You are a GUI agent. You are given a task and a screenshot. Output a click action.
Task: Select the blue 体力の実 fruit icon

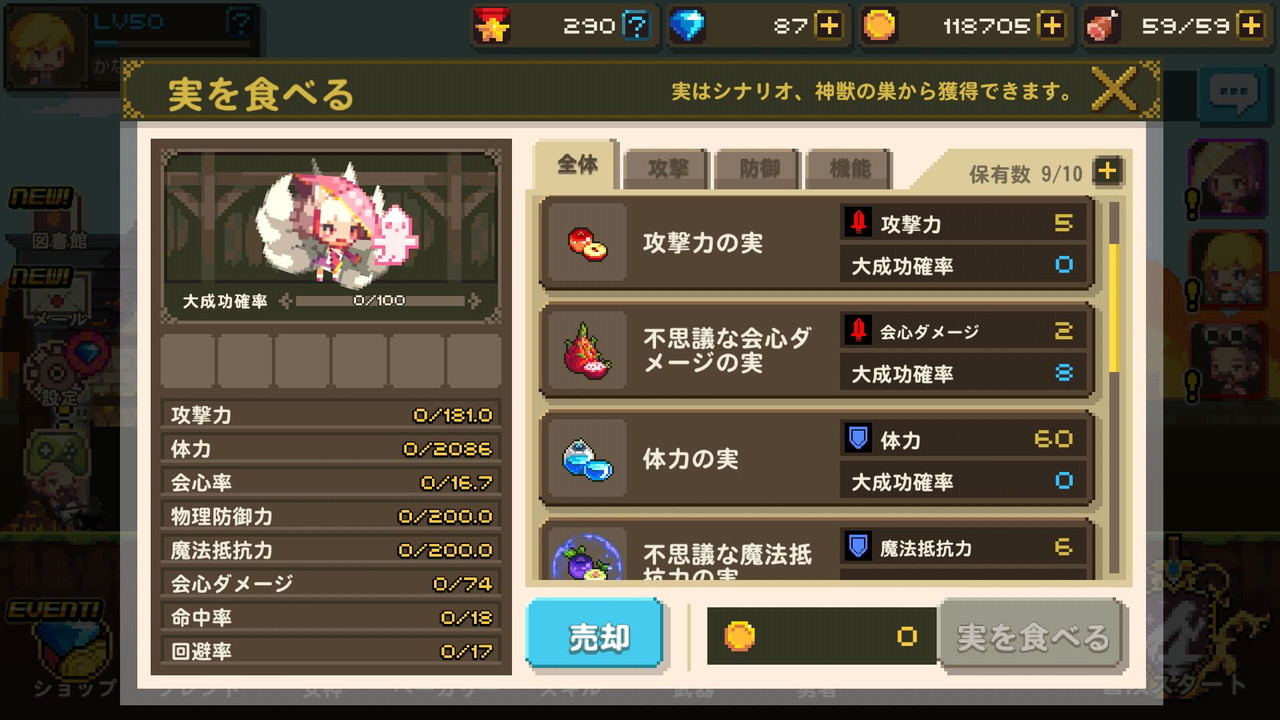point(588,459)
